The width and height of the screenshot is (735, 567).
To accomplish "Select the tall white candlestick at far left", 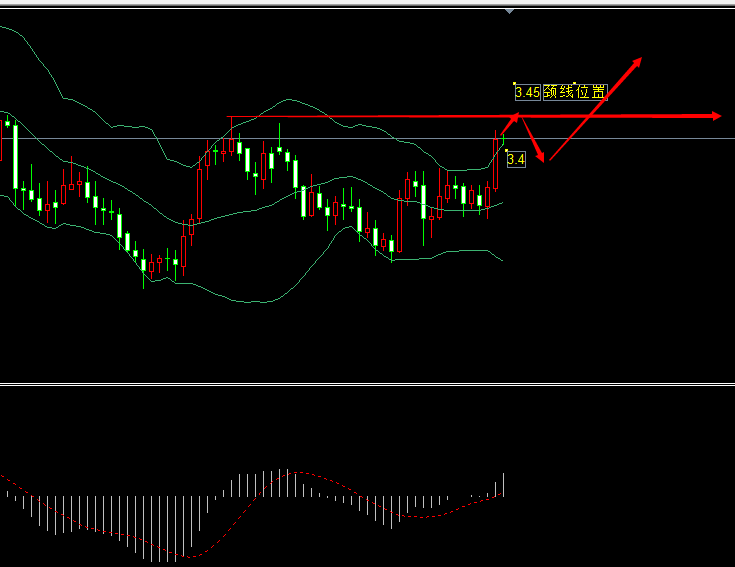I will pos(15,155).
